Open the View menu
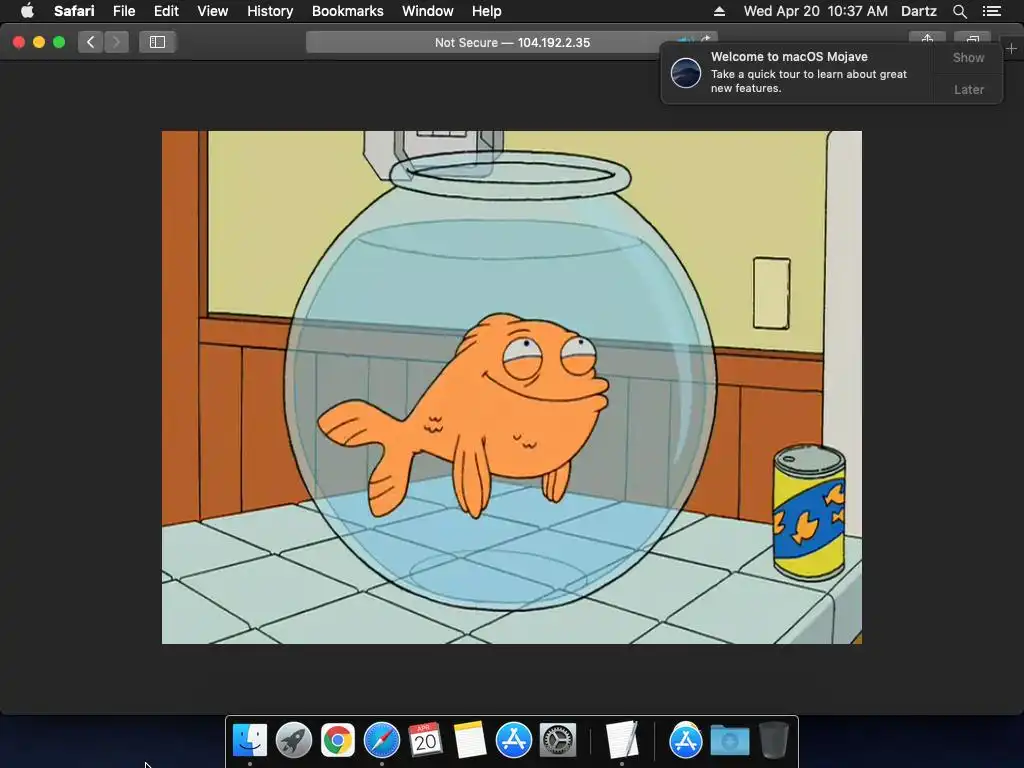 pos(212,11)
